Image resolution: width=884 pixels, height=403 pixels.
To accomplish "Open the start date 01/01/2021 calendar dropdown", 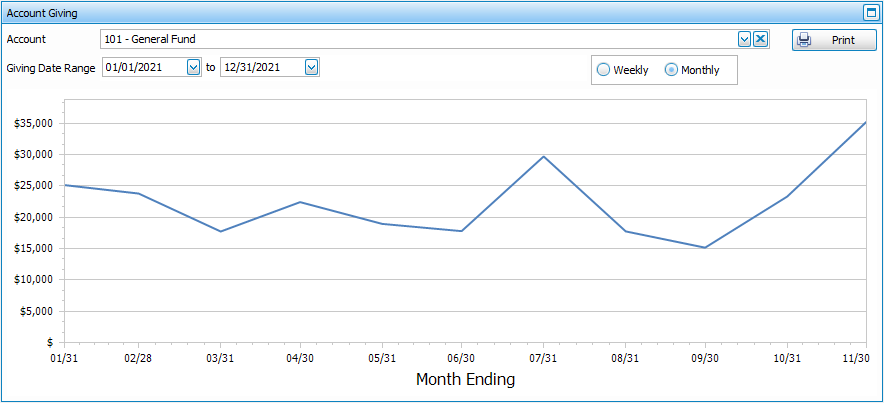I will point(194,67).
